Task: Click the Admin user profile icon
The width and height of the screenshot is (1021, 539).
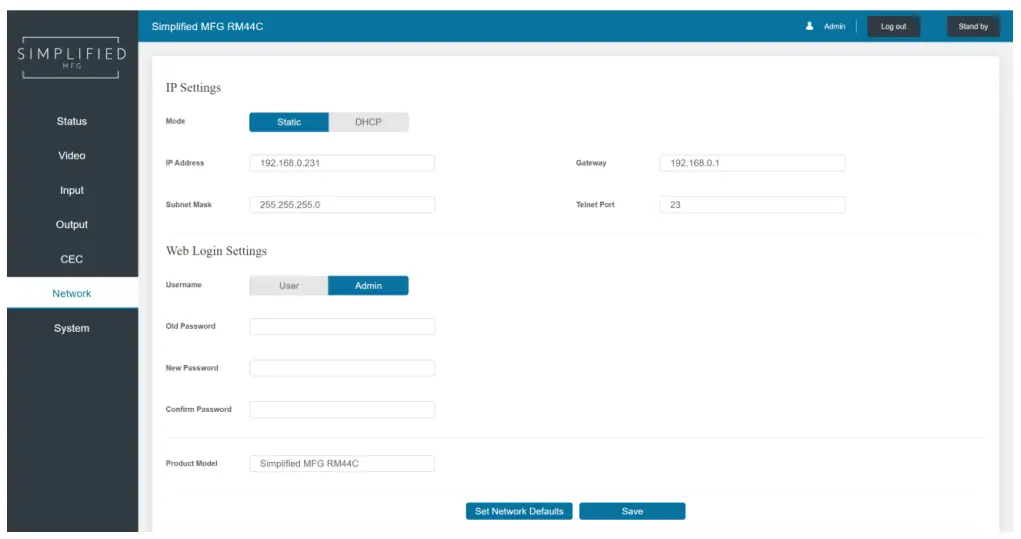Action: pyautogui.click(x=809, y=26)
